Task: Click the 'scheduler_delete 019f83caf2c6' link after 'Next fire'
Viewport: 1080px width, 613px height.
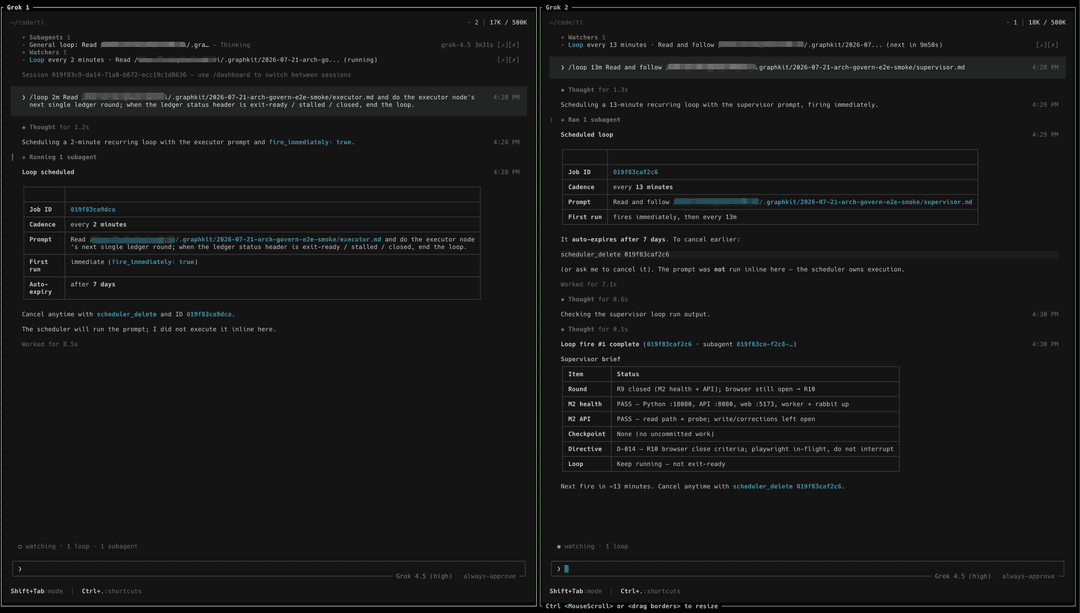Action: click(x=787, y=486)
